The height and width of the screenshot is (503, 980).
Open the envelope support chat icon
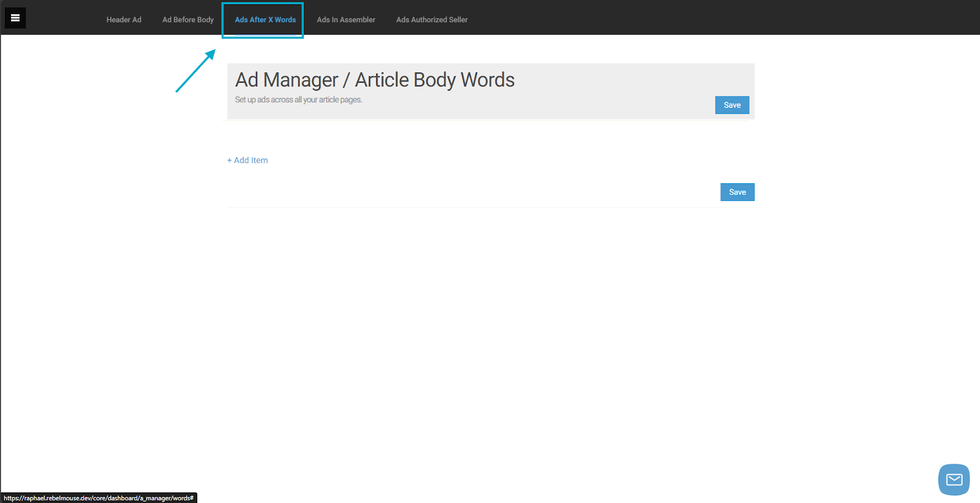(x=953, y=479)
